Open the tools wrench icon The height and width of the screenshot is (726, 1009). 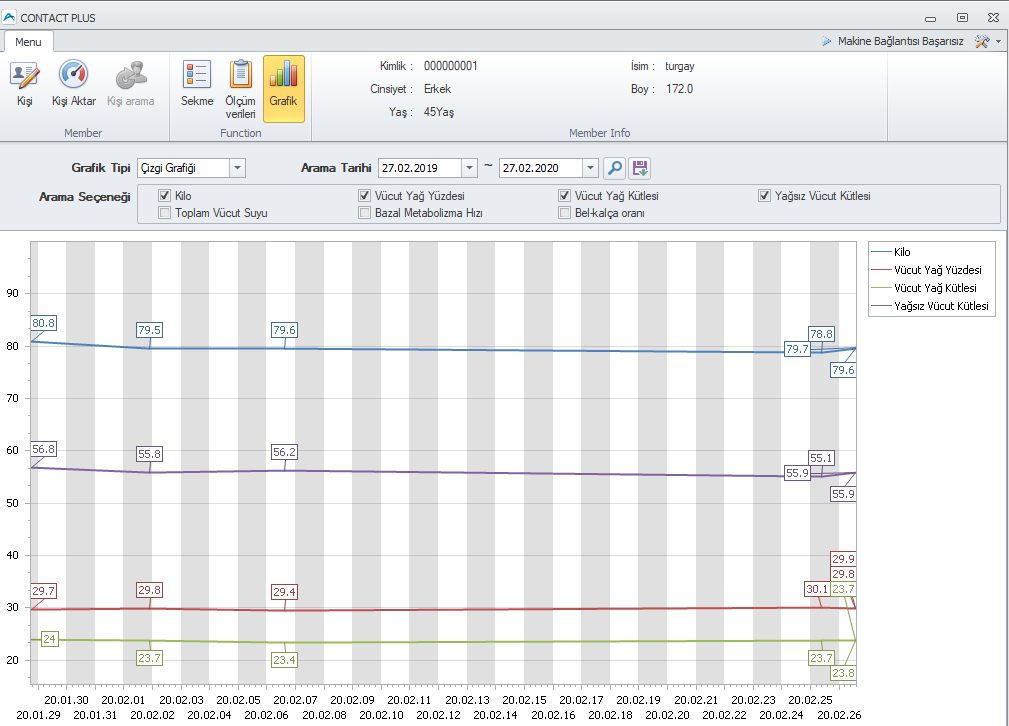click(982, 41)
